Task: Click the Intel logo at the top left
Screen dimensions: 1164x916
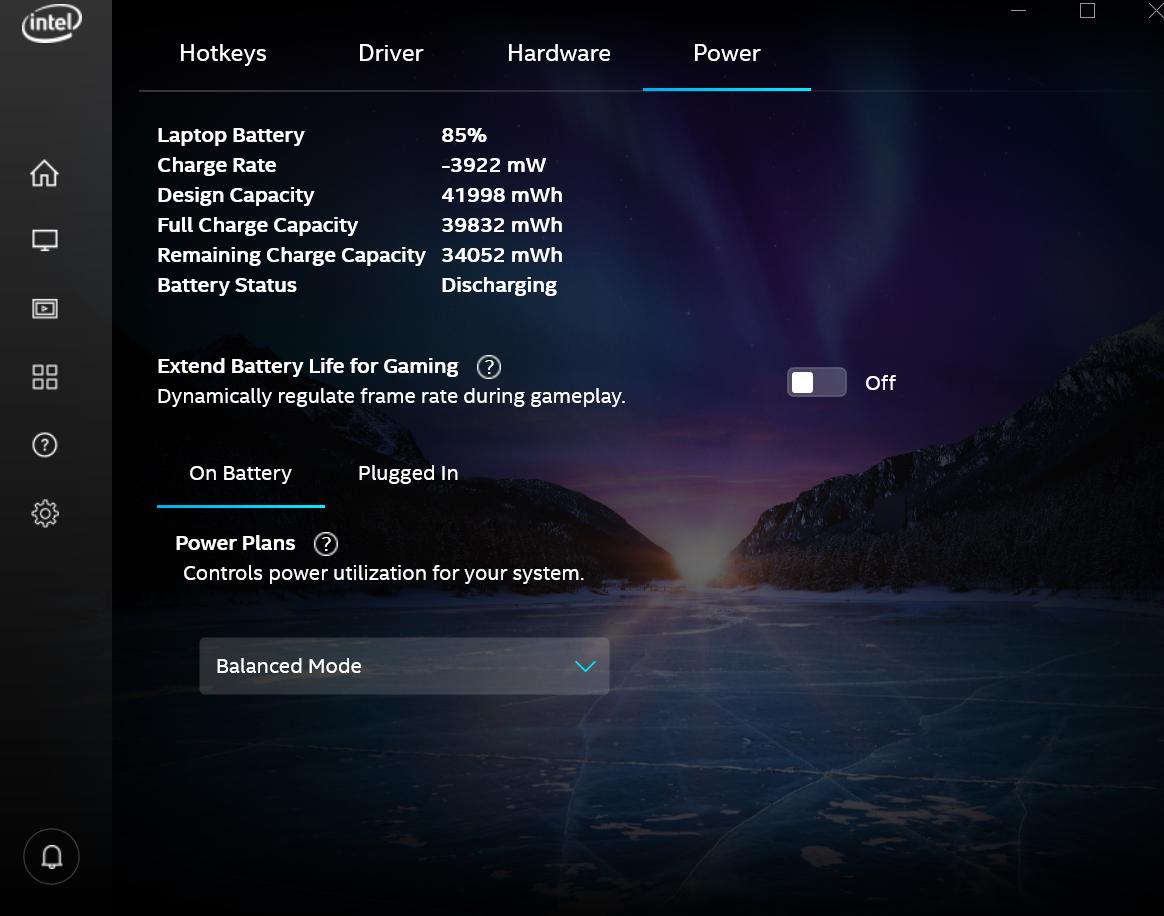Action: pyautogui.click(x=51, y=23)
